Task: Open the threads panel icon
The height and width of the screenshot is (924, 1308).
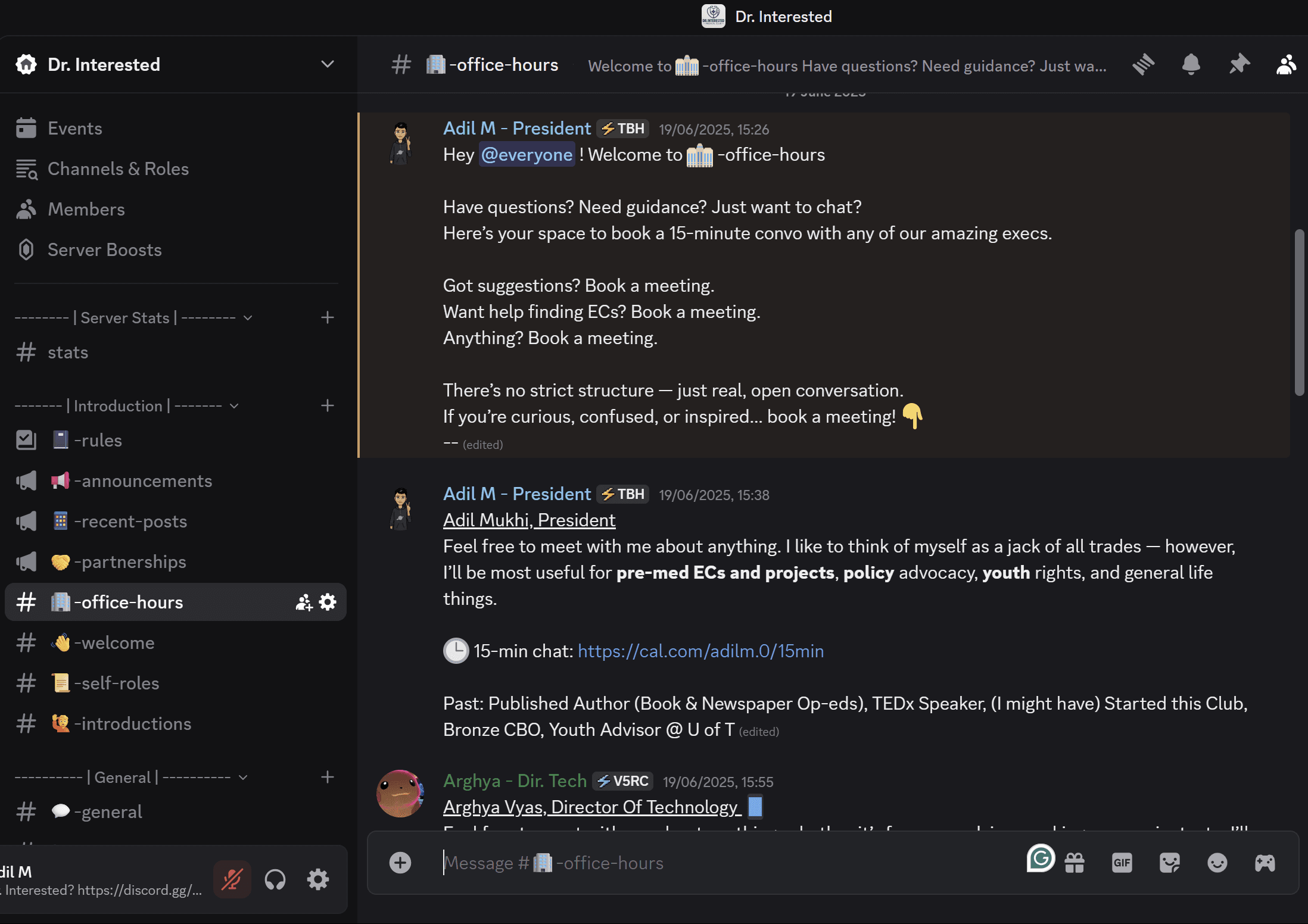Action: tap(1143, 65)
